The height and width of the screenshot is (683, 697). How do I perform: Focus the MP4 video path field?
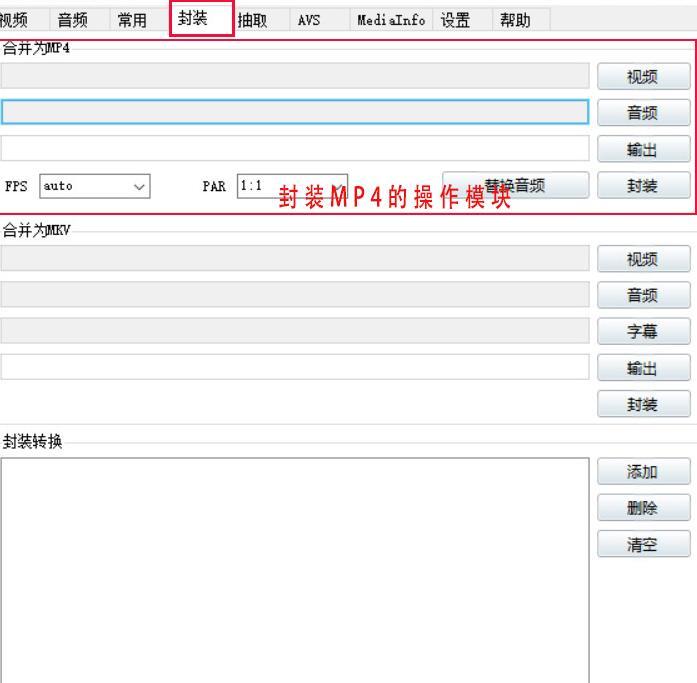pos(295,76)
